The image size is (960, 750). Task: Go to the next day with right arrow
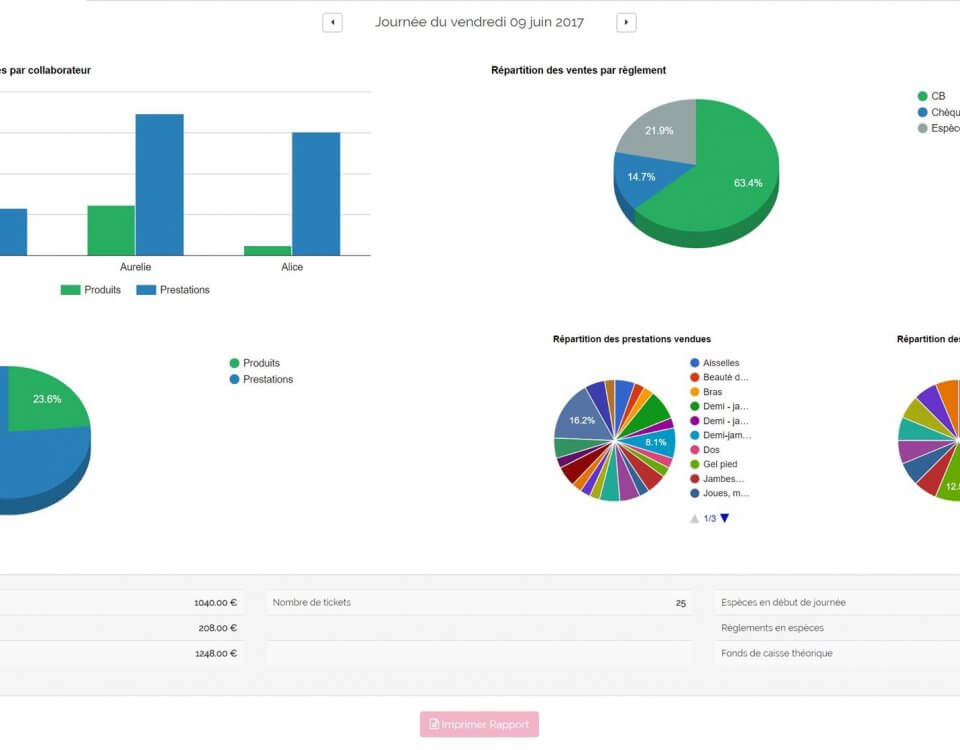626,23
